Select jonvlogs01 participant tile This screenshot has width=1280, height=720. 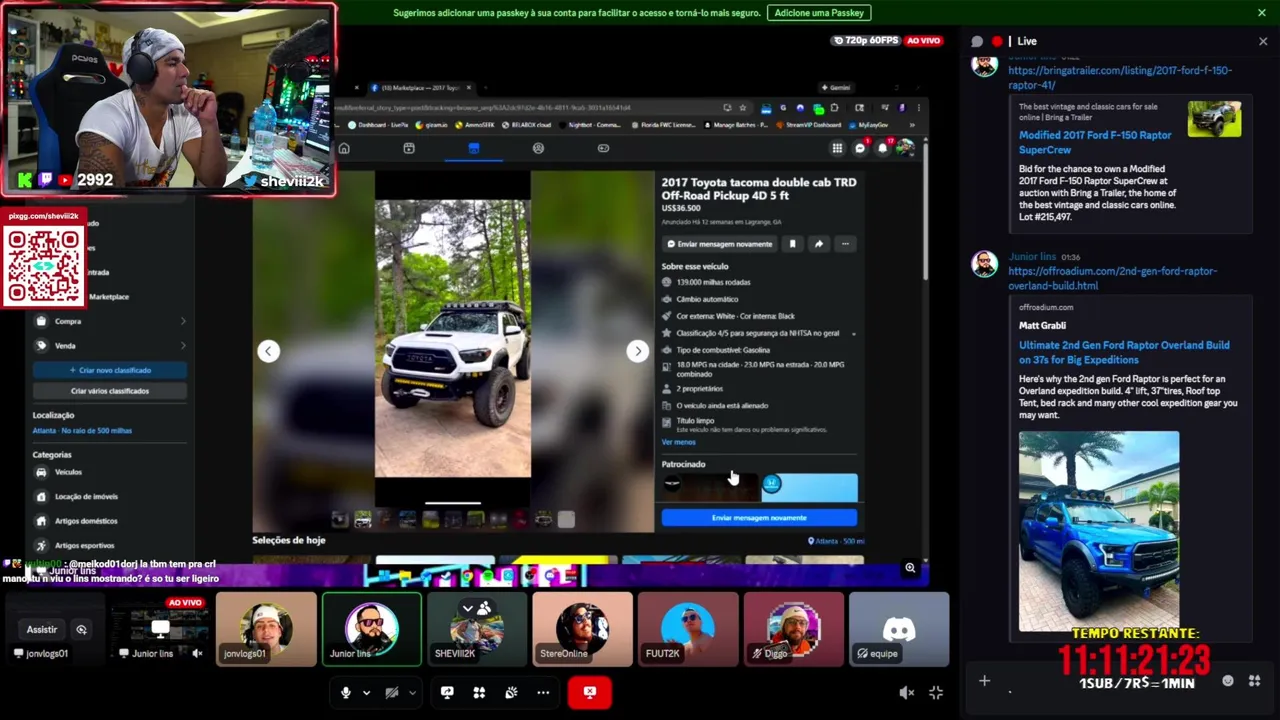point(266,629)
